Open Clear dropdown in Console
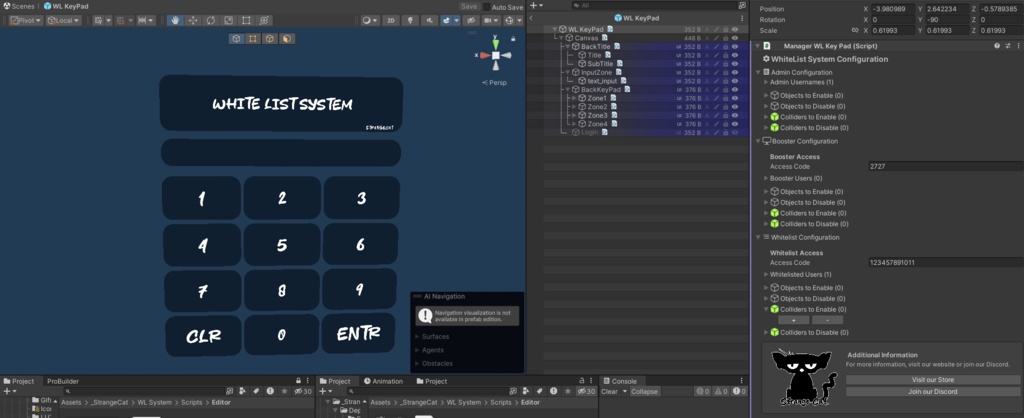Viewport: 1024px width, 418px height. (x=625, y=391)
